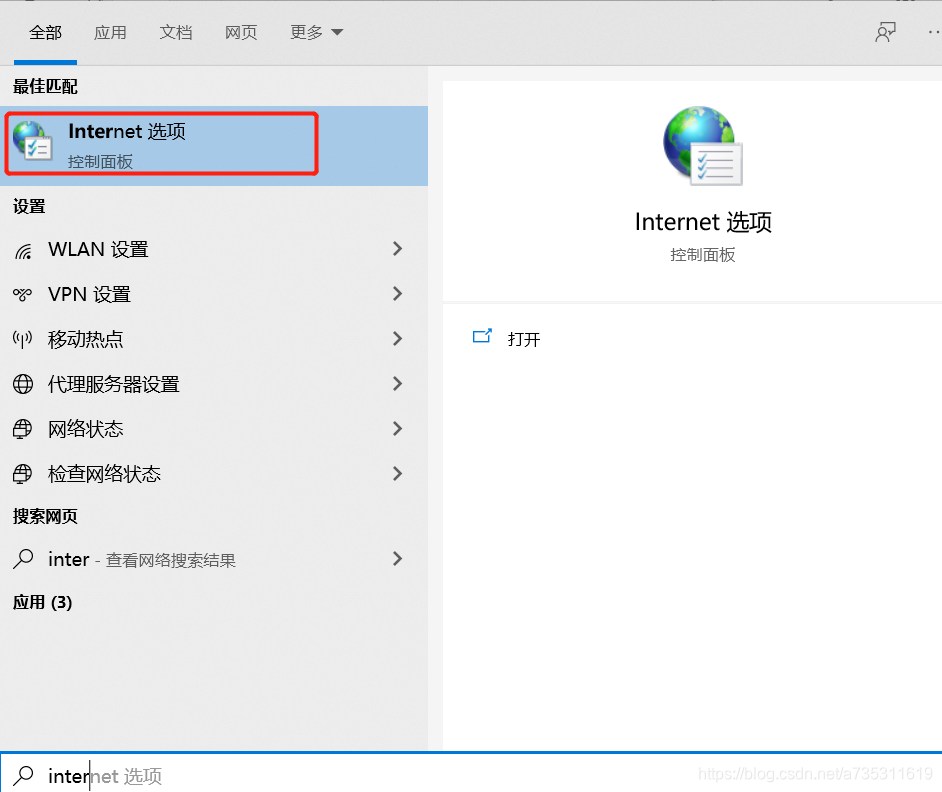Switch to the 应用 tab
Viewport: 942px width, 792px height.
pyautogui.click(x=110, y=32)
